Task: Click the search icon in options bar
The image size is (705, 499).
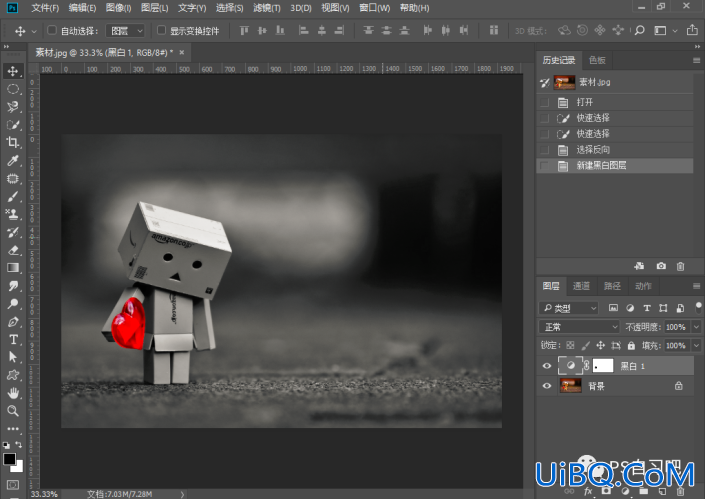Action: pyautogui.click(x=640, y=31)
